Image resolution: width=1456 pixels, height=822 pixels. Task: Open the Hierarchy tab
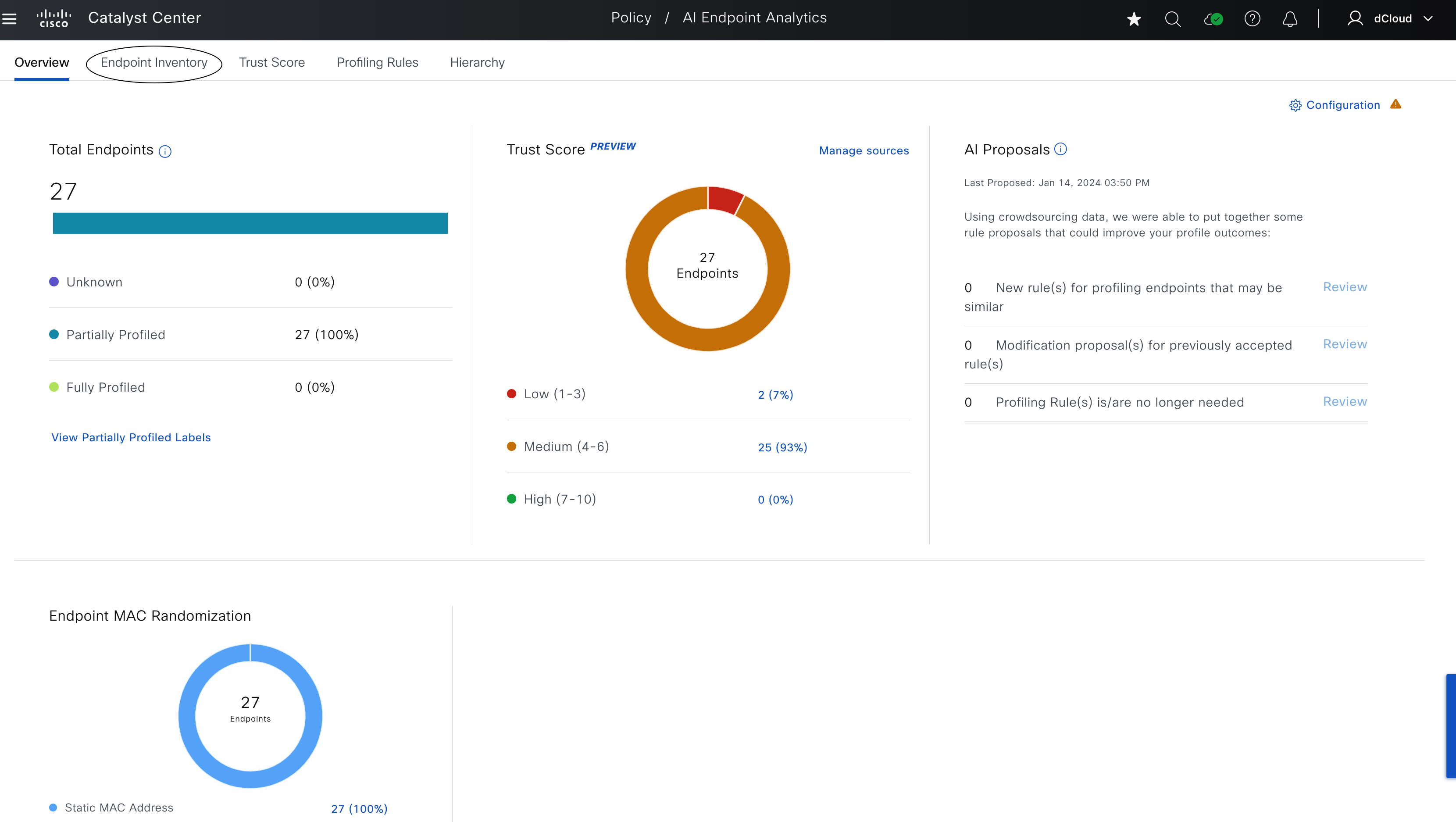(x=478, y=62)
